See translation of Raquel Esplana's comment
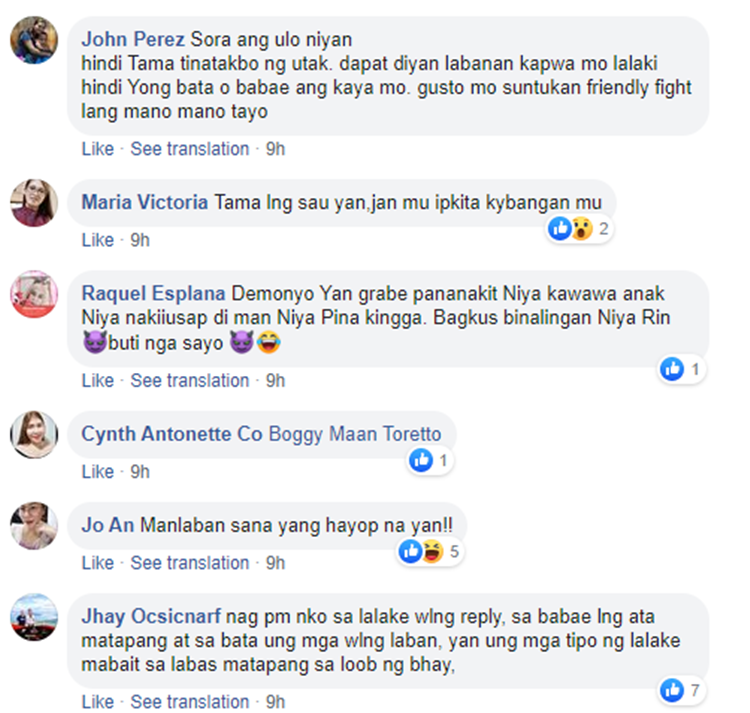750x713 pixels. point(190,381)
